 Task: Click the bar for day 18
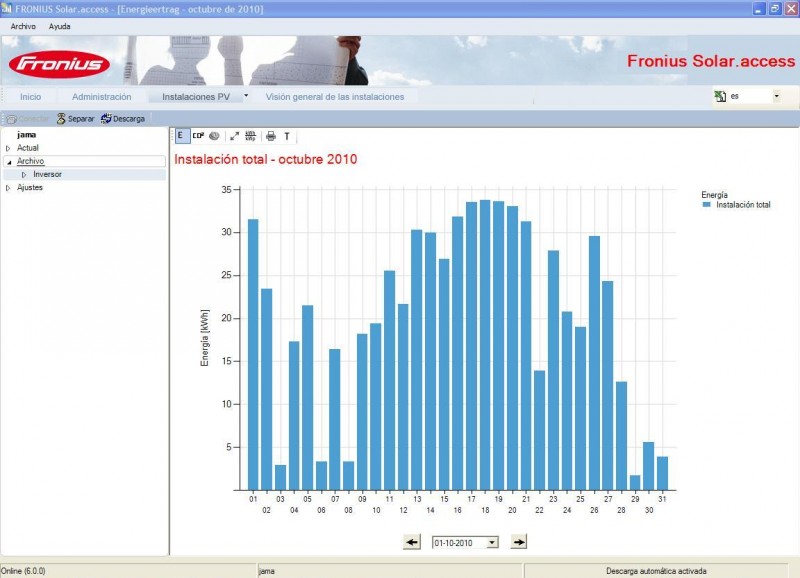point(485,345)
